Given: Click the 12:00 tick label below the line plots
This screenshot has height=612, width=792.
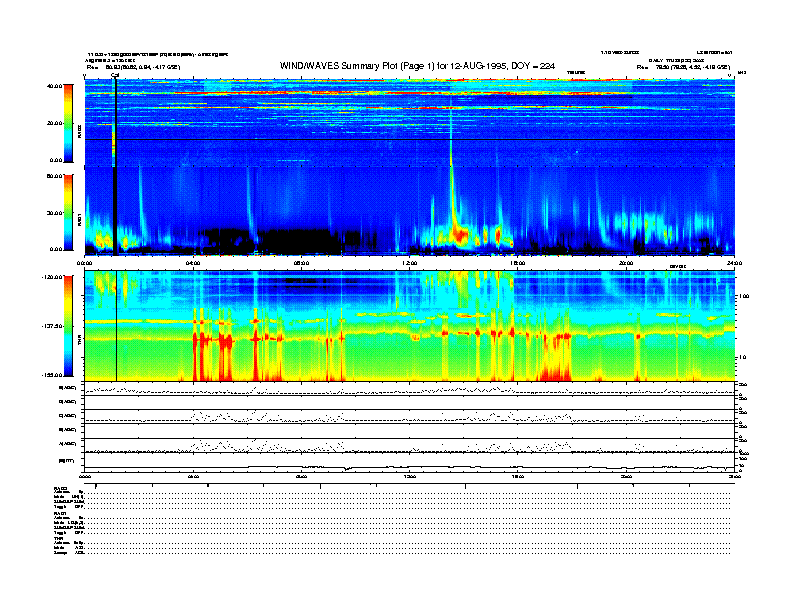Looking at the screenshot, I should point(410,476).
